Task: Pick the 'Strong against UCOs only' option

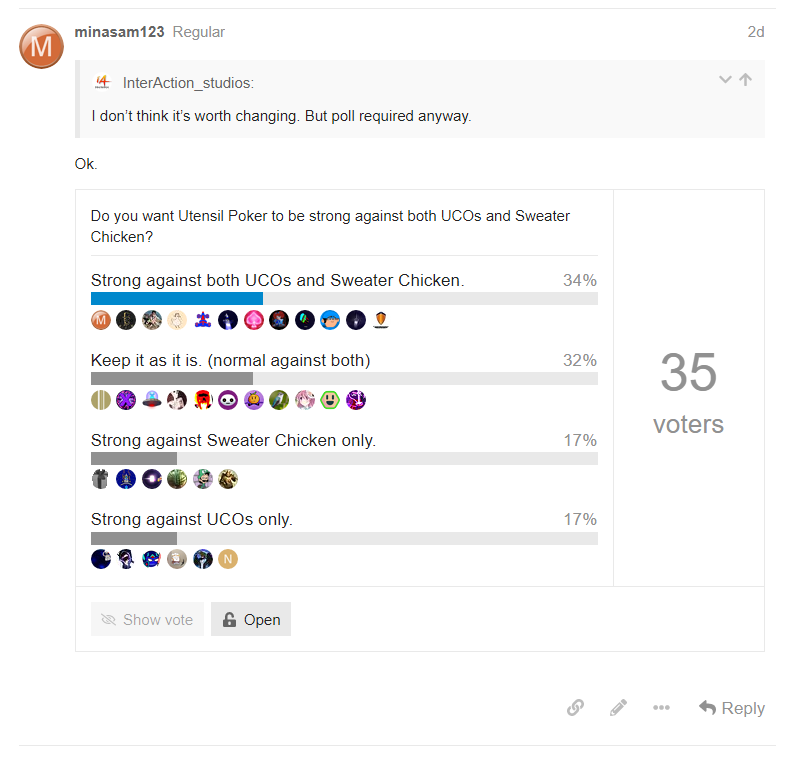Action: [191, 519]
